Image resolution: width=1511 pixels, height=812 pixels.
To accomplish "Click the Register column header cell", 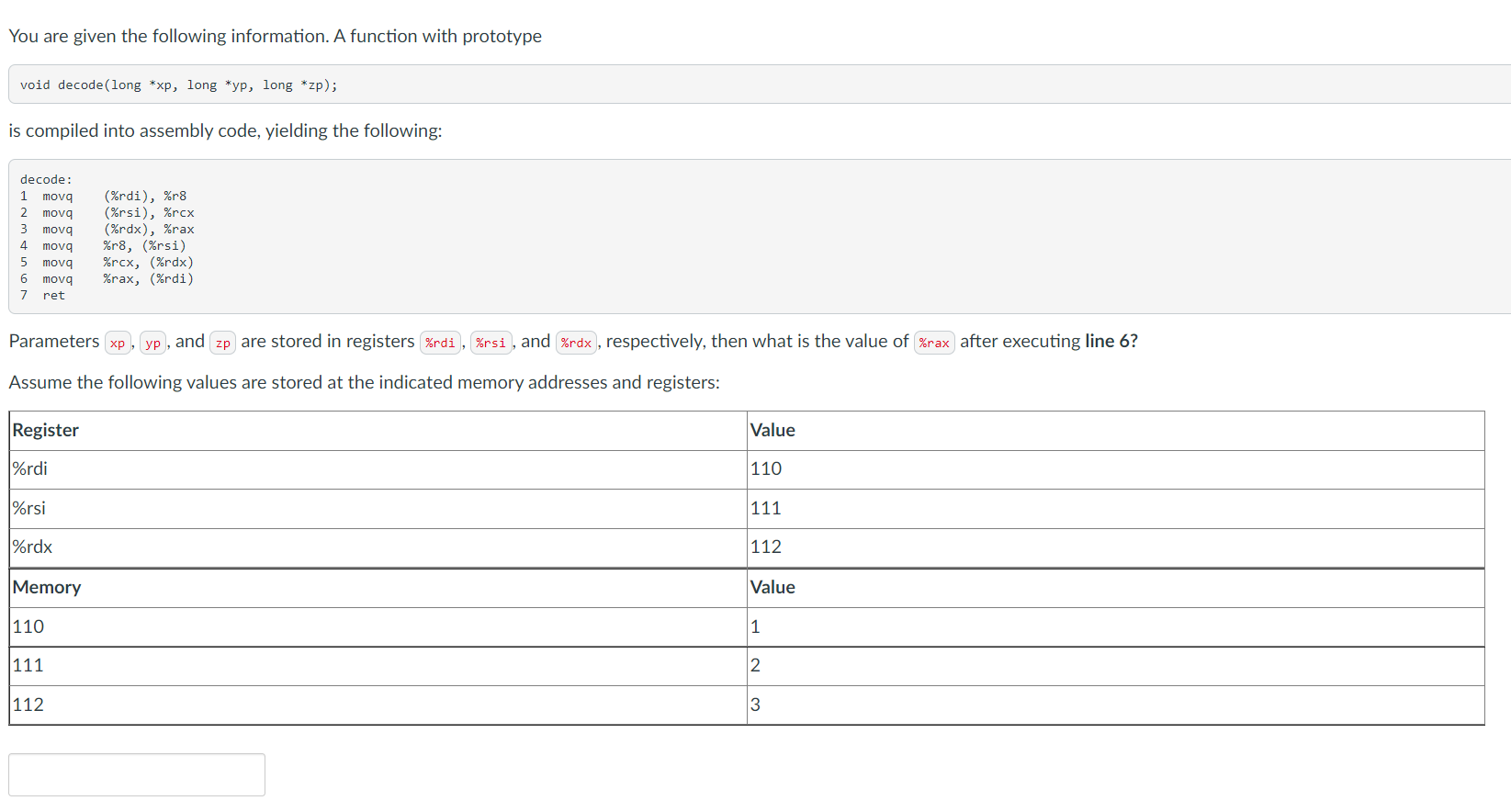I will point(46,431).
